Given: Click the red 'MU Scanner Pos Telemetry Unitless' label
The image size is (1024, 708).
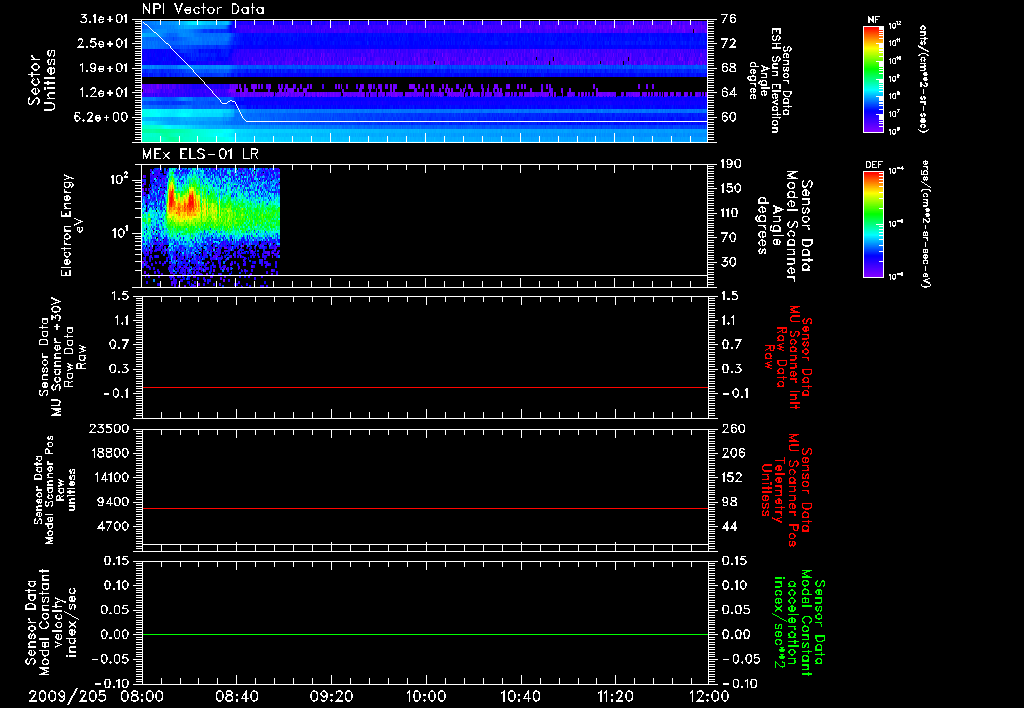Looking at the screenshot, I should (x=787, y=491).
